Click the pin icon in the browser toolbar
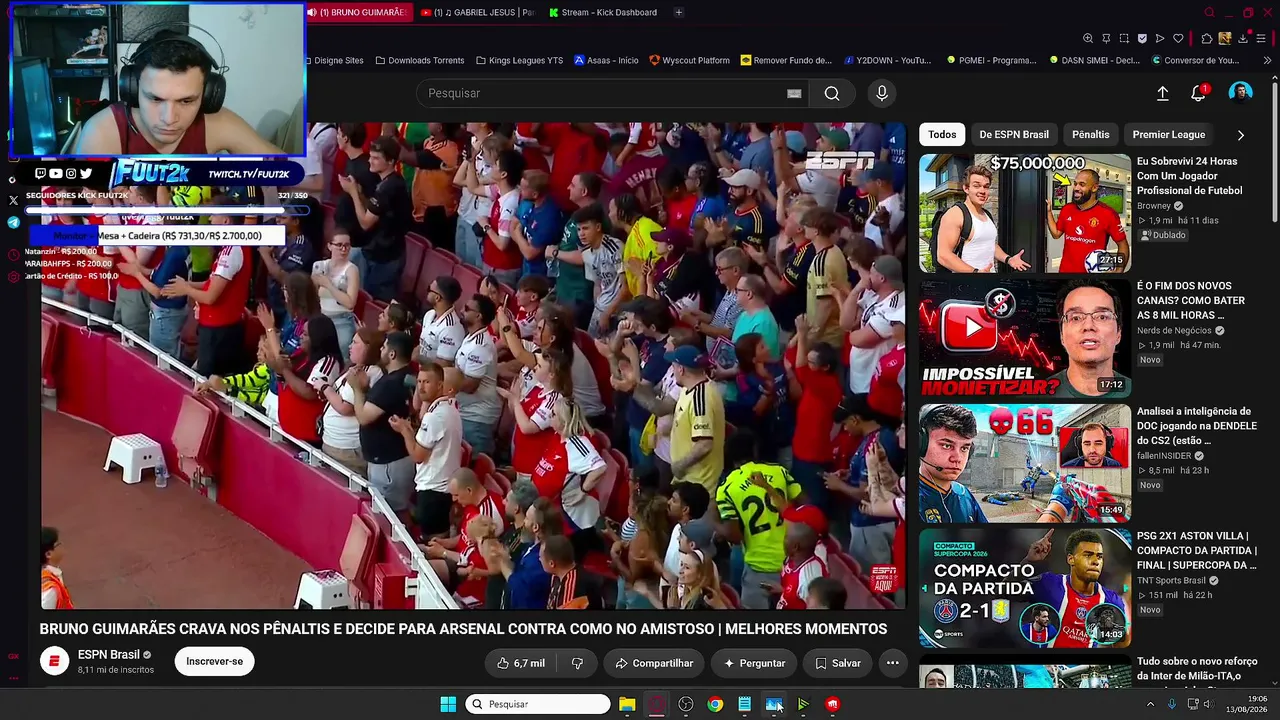The image size is (1280, 720). pos(1106,39)
